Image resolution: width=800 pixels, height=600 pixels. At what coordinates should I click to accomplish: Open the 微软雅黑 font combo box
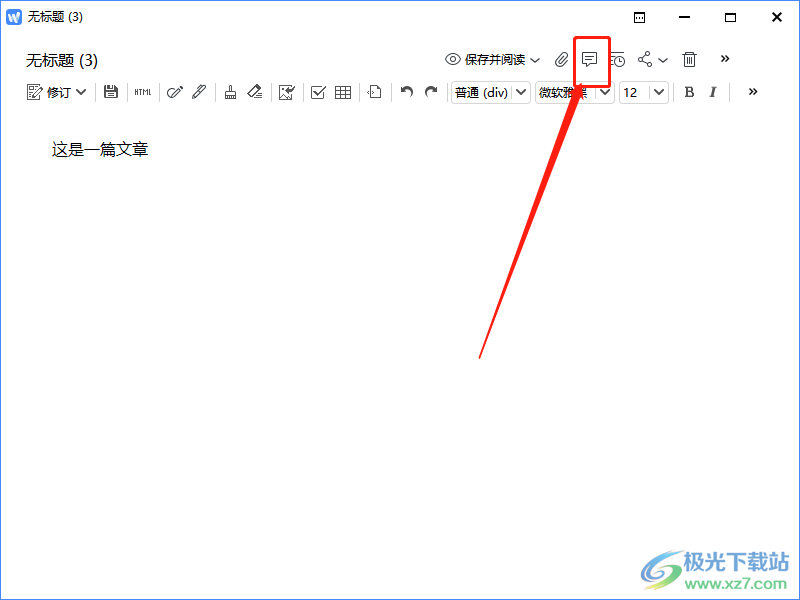574,92
